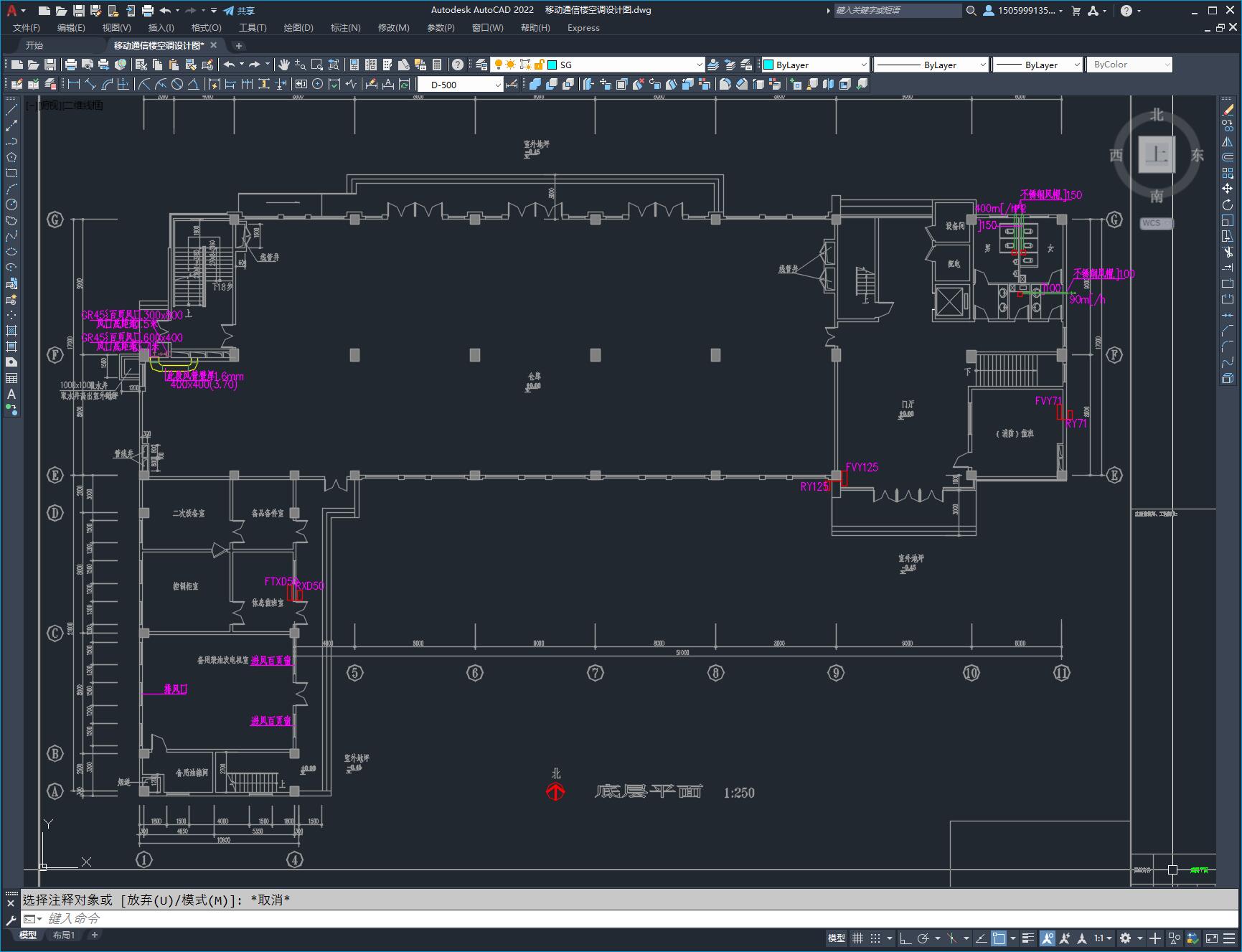Viewport: 1242px width, 952px height.
Task: Switch to the 开始 tab
Action: pos(34,45)
